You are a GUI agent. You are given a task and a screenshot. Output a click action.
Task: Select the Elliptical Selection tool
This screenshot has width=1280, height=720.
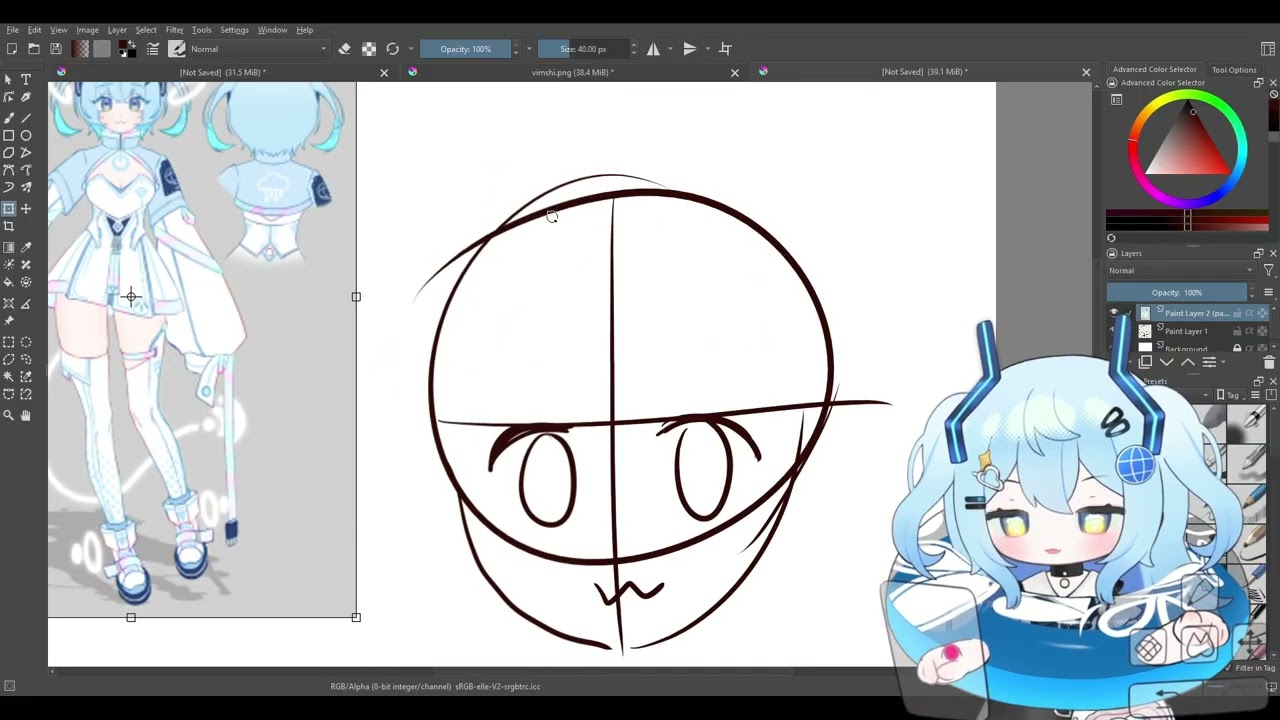pyautogui.click(x=26, y=342)
